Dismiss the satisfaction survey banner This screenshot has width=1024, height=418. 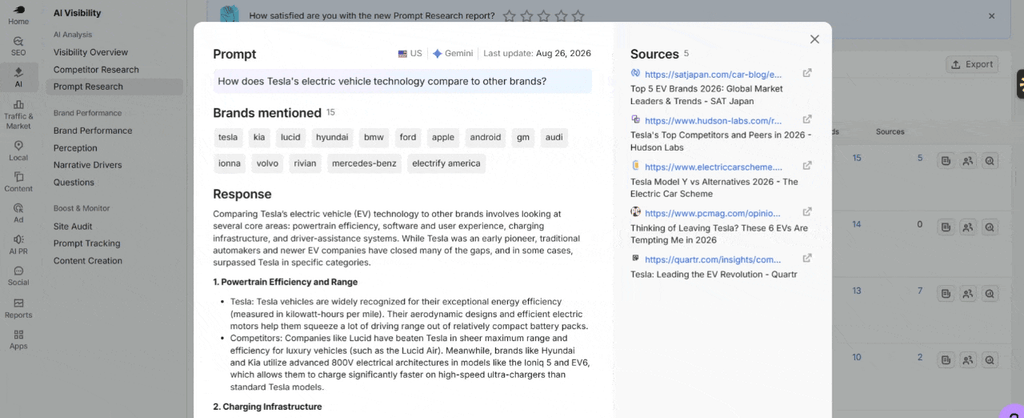(x=991, y=16)
